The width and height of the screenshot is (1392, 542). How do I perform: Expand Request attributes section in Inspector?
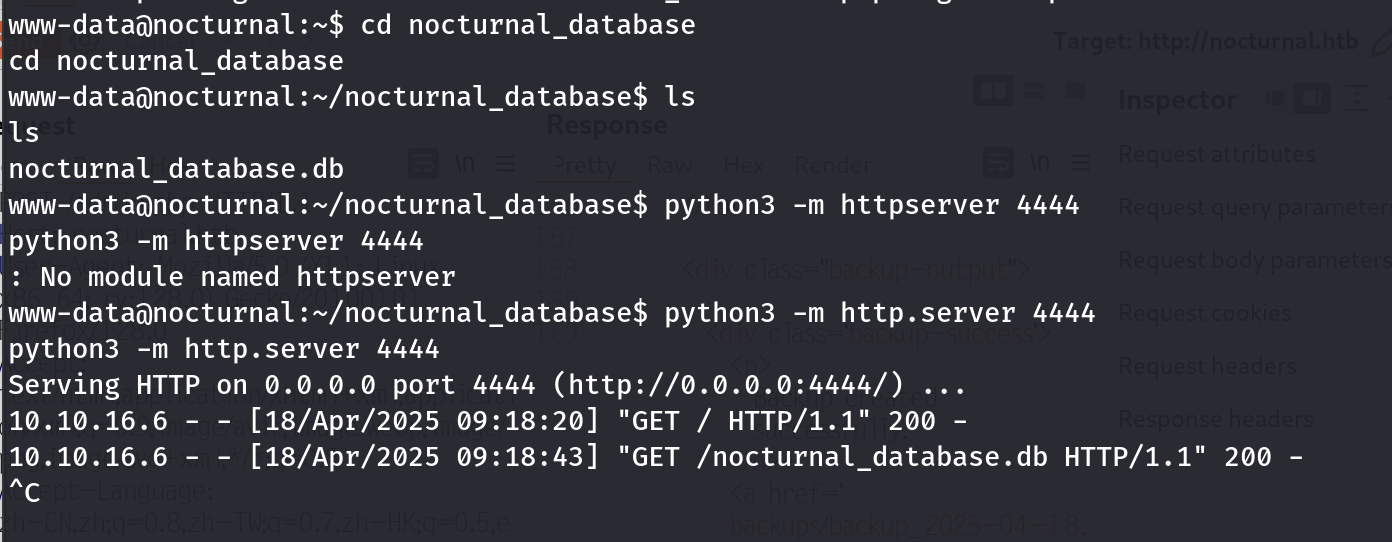(x=1216, y=154)
